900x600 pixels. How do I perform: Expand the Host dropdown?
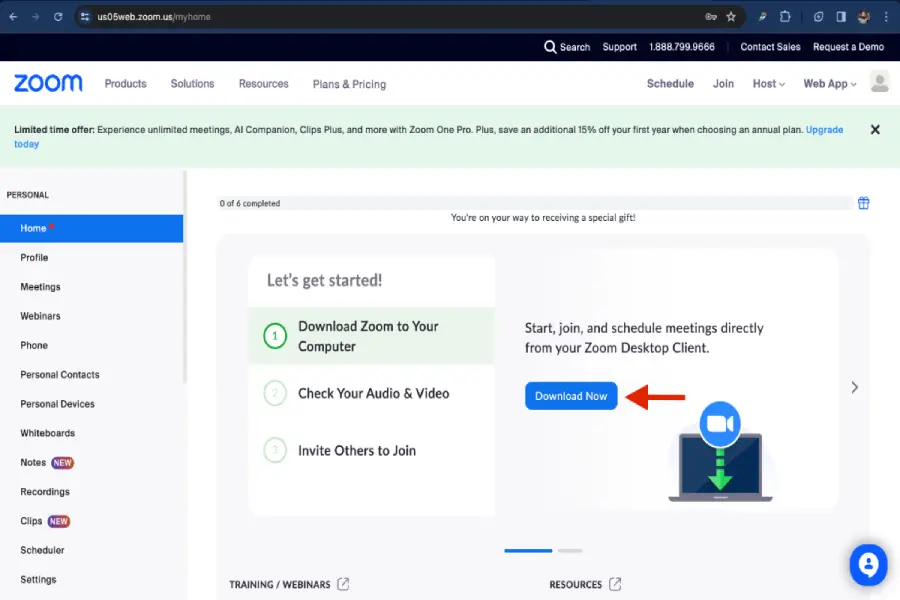point(769,84)
